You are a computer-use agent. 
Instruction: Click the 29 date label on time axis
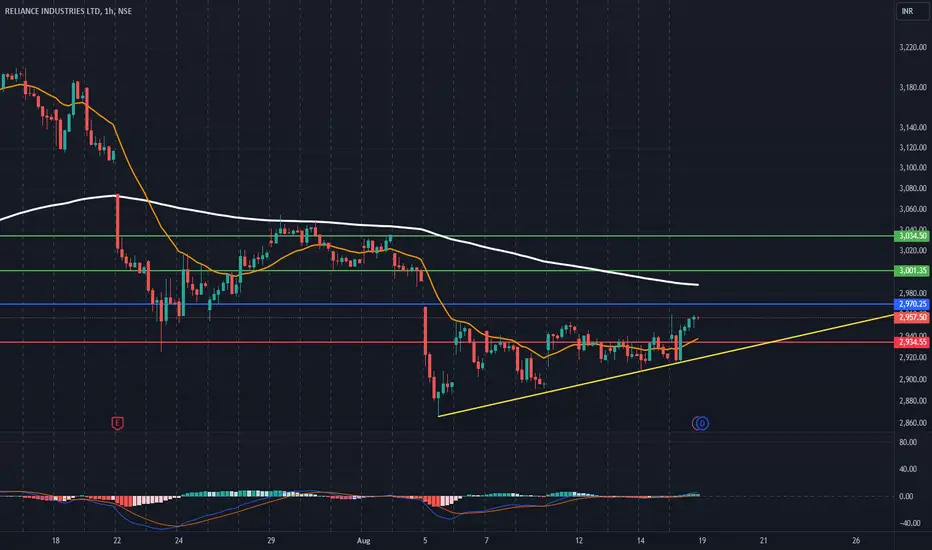[x=271, y=540]
